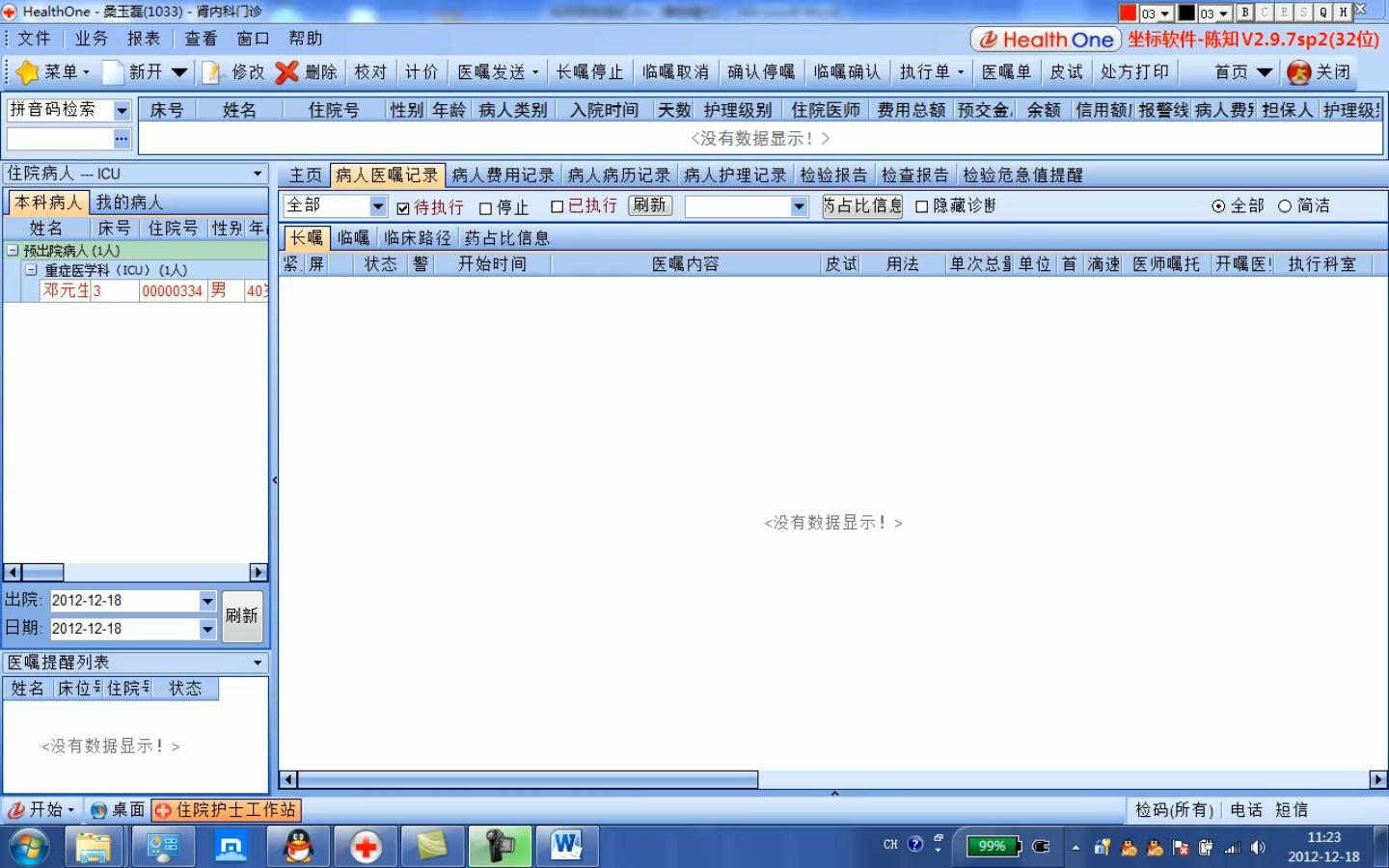
Task: Click 确认停嘱 in the toolbar
Action: point(761,72)
